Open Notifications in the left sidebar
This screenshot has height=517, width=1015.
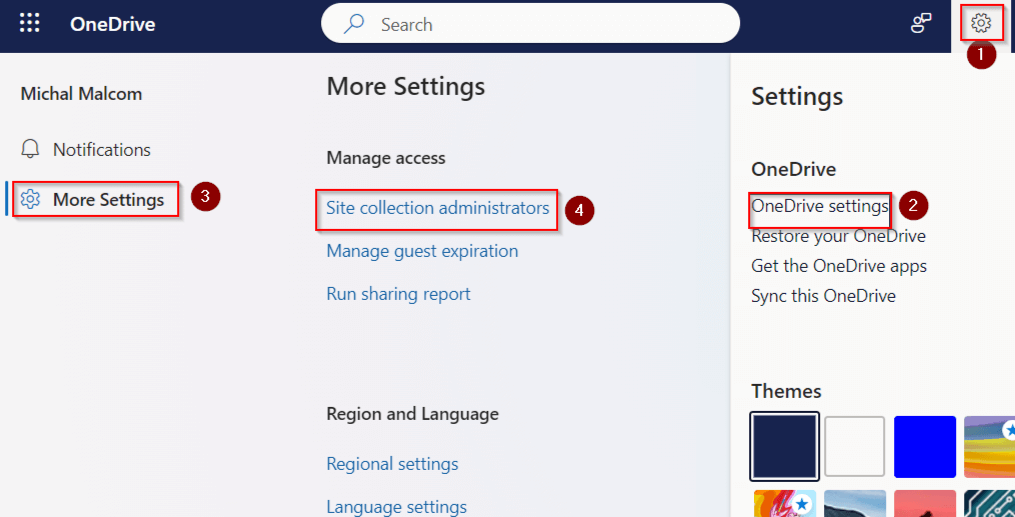click(x=101, y=150)
